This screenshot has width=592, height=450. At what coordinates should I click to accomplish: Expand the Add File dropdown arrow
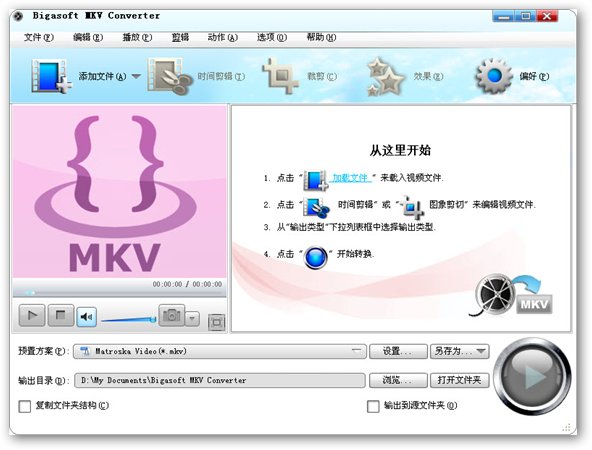(136, 76)
